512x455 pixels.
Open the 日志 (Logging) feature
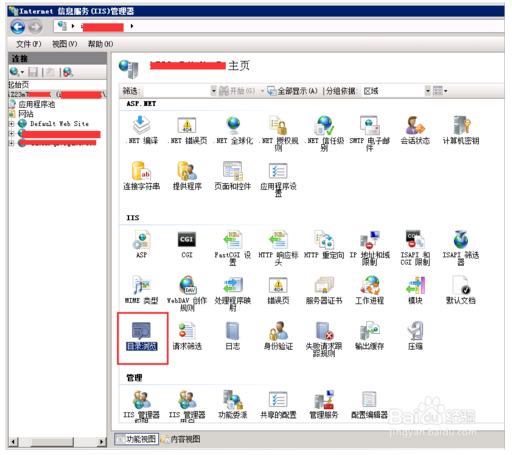pyautogui.click(x=233, y=336)
